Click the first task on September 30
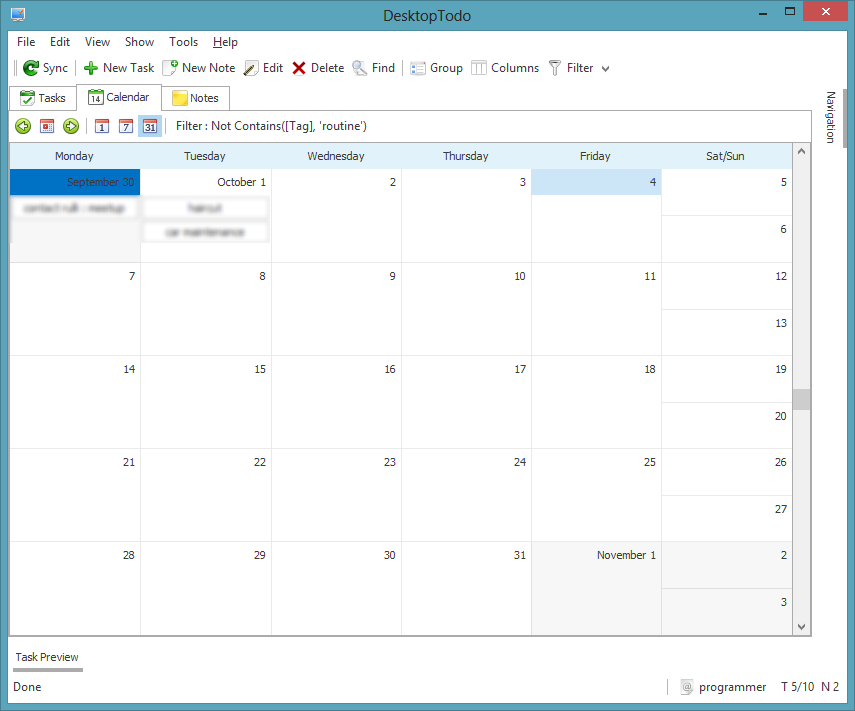Viewport: 855px width, 711px height. tap(75, 208)
